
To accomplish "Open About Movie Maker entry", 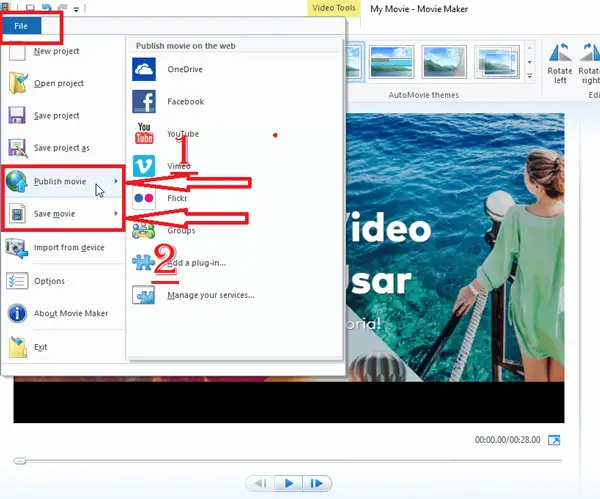I will [x=63, y=313].
